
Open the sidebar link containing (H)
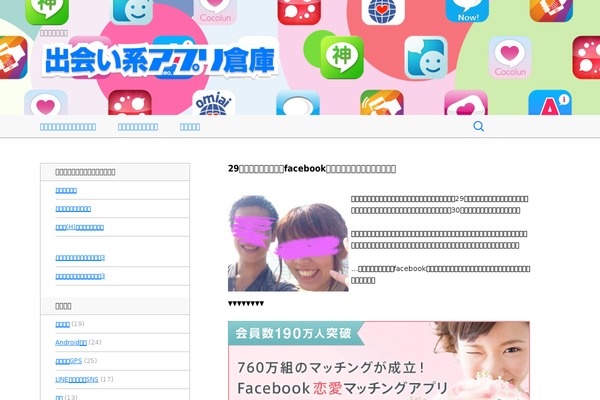point(80,227)
